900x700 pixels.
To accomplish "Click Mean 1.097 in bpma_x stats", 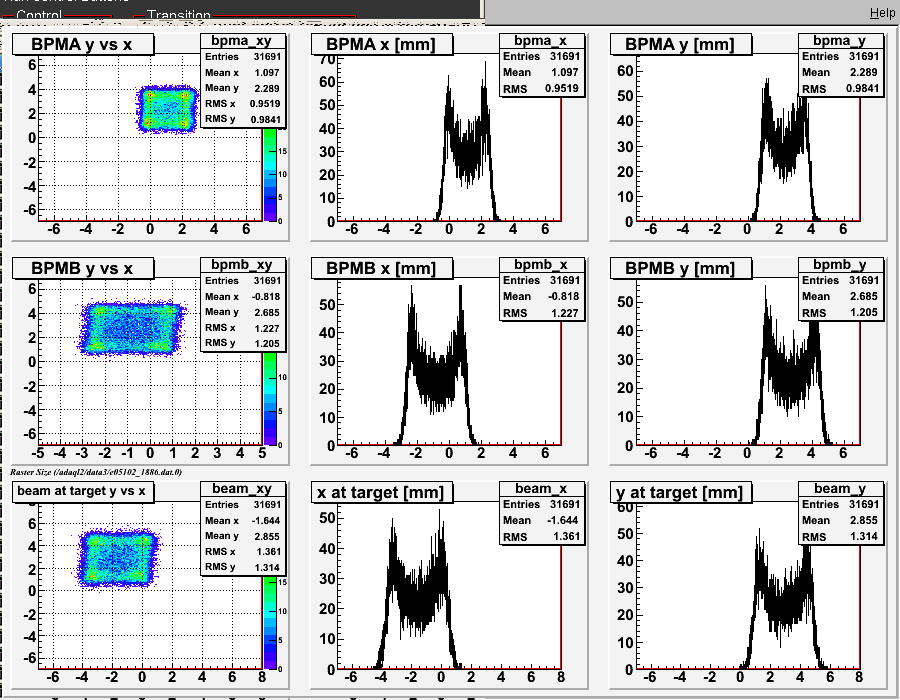I will coord(541,72).
